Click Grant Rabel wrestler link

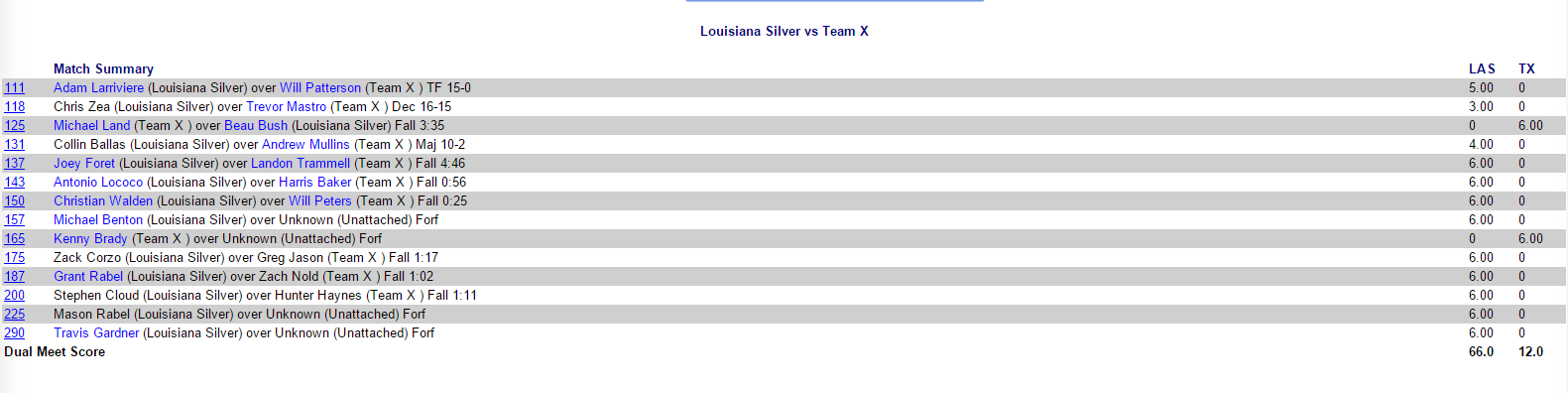88,277
